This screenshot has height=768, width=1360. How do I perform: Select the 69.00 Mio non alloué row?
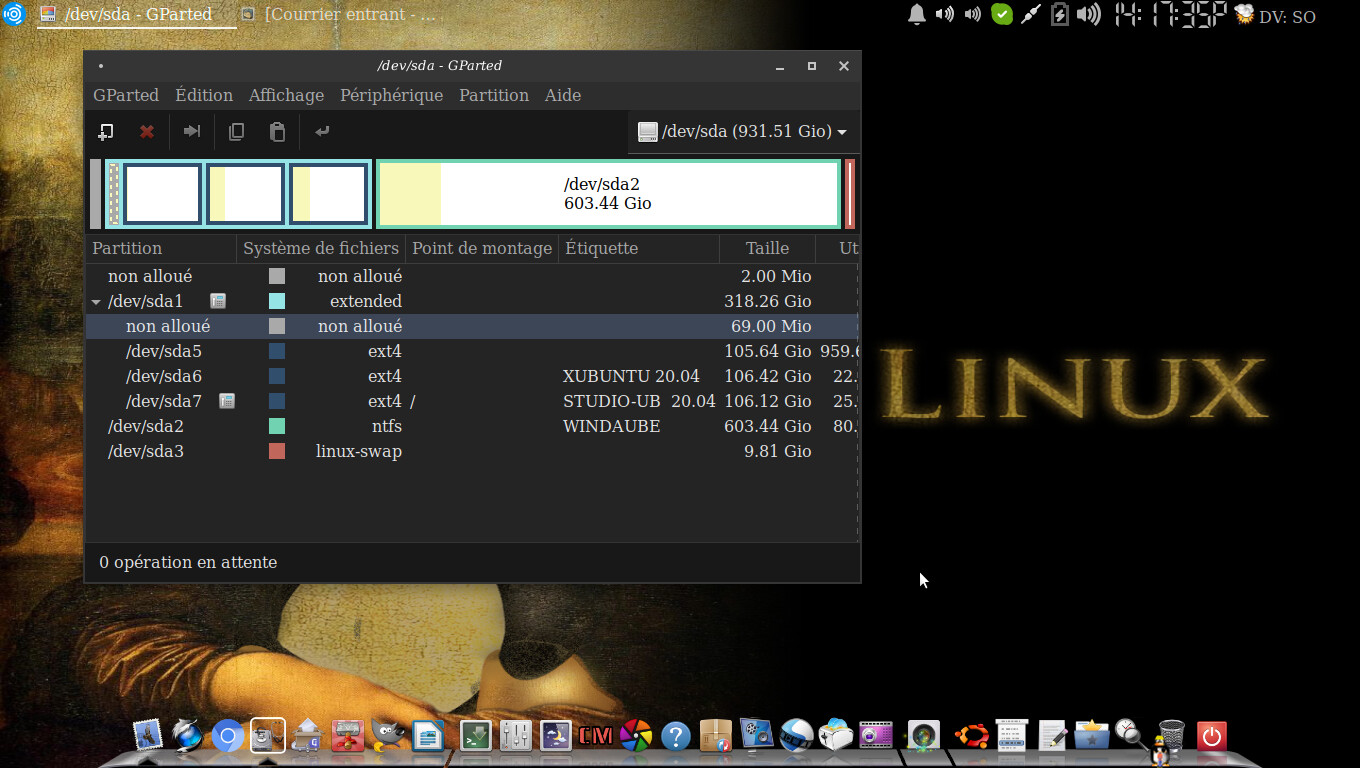[x=472, y=326]
